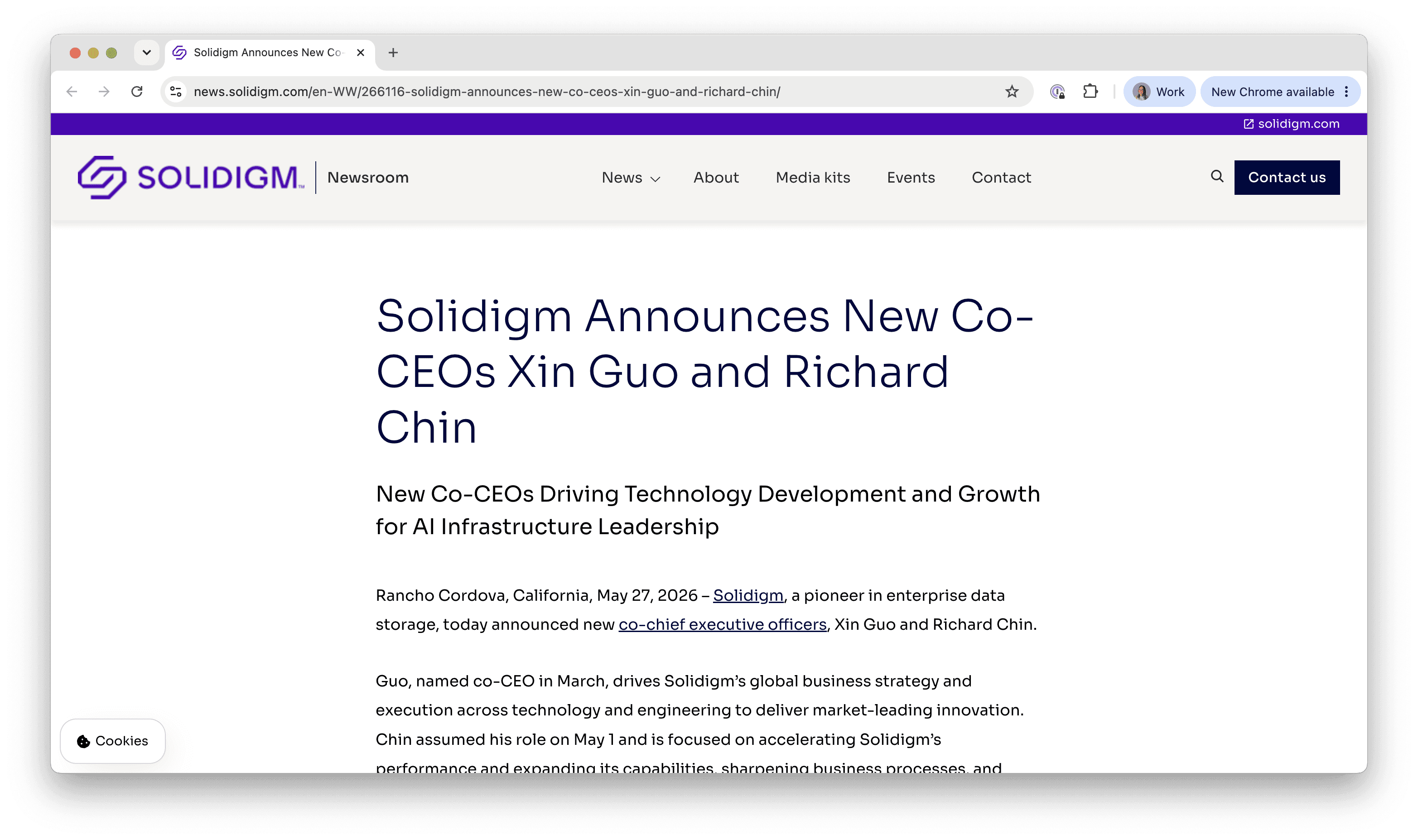
Task: Open the Contact nav item
Action: point(1001,178)
